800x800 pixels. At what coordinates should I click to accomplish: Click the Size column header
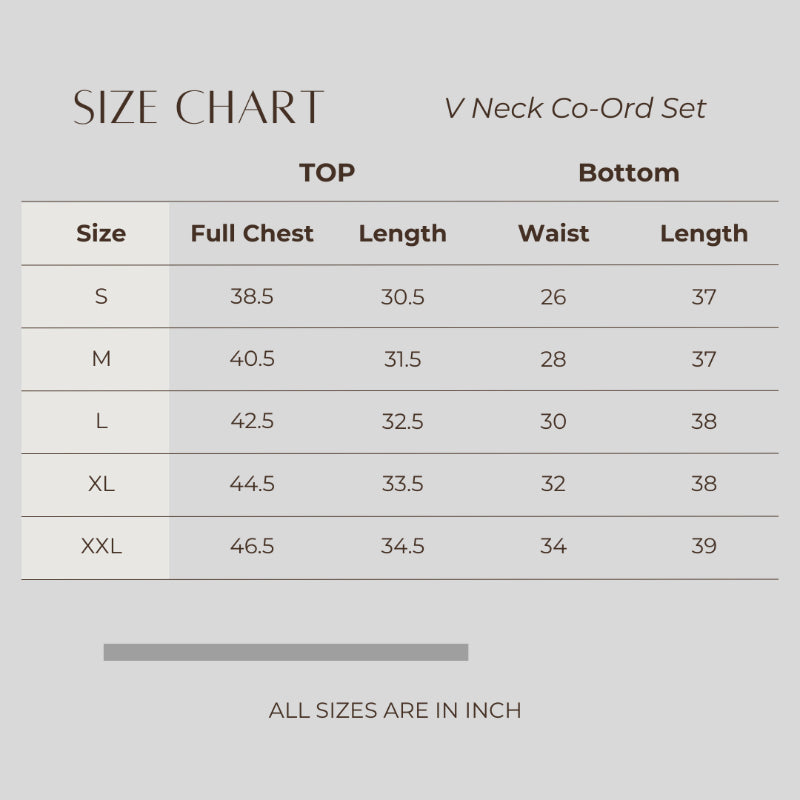tap(101, 234)
